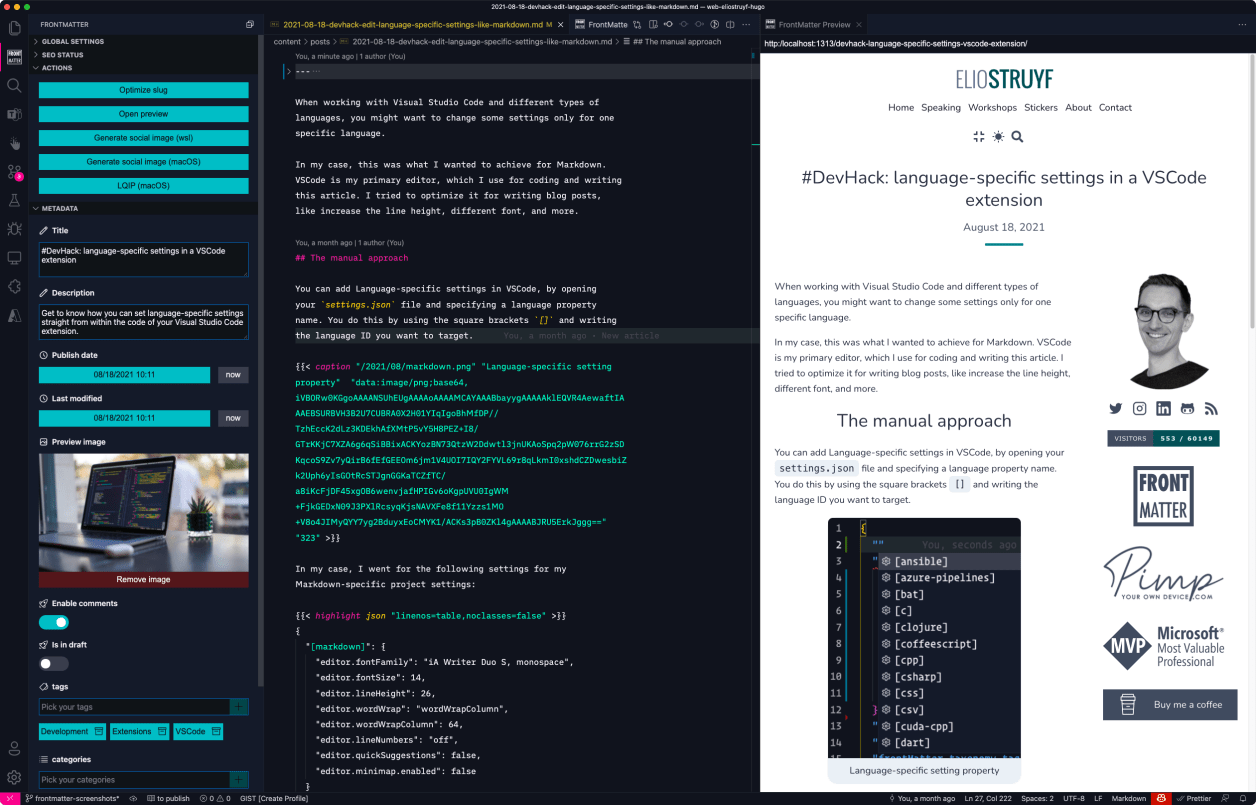Click the Title text field
Image resolution: width=1256 pixels, height=805 pixels.
144,259
